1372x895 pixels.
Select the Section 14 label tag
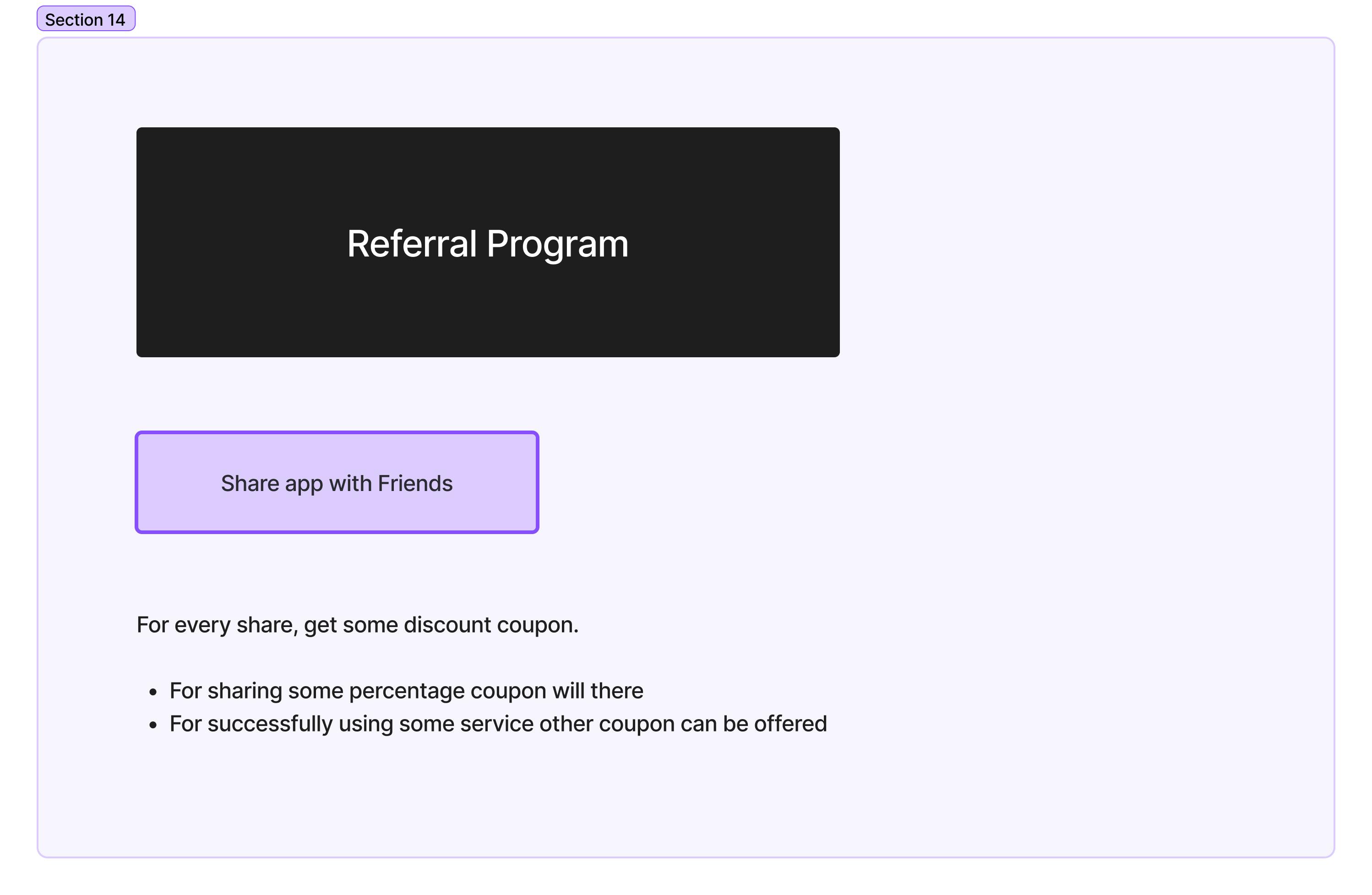pyautogui.click(x=85, y=19)
